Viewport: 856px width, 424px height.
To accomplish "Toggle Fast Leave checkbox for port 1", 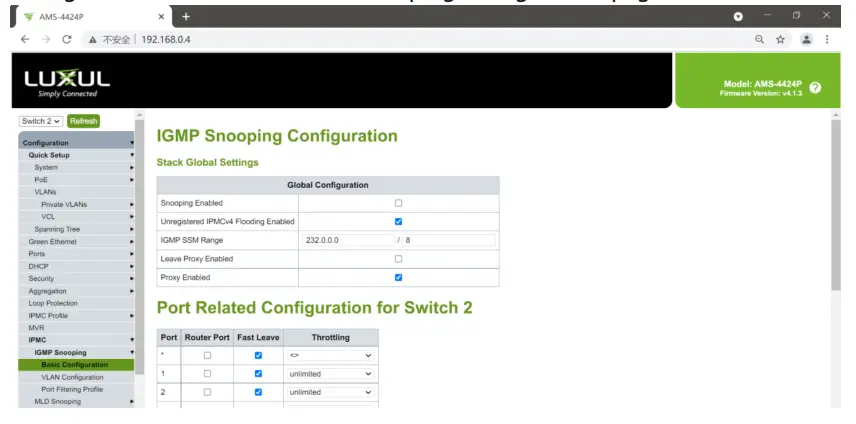I will [258, 374].
